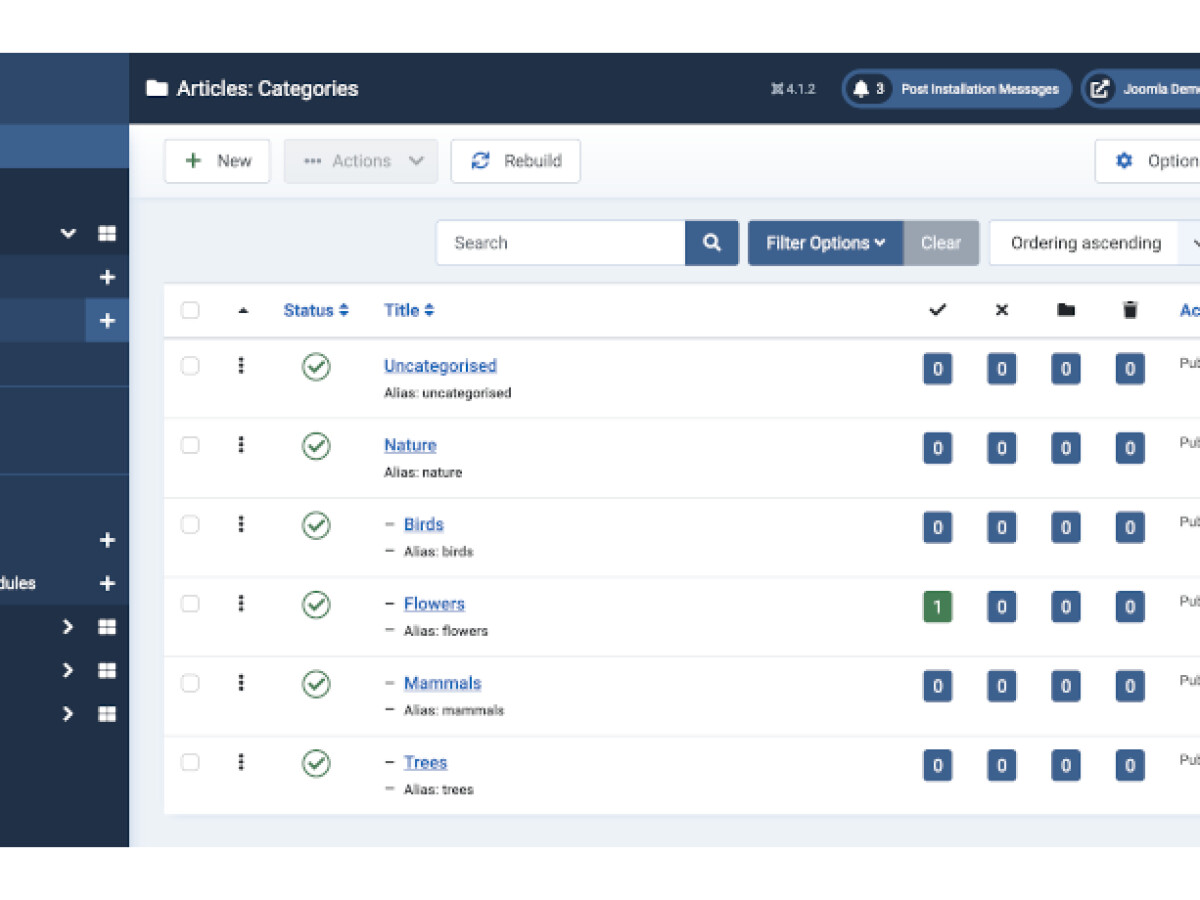
Task: Toggle published status of Nature
Action: (x=316, y=446)
